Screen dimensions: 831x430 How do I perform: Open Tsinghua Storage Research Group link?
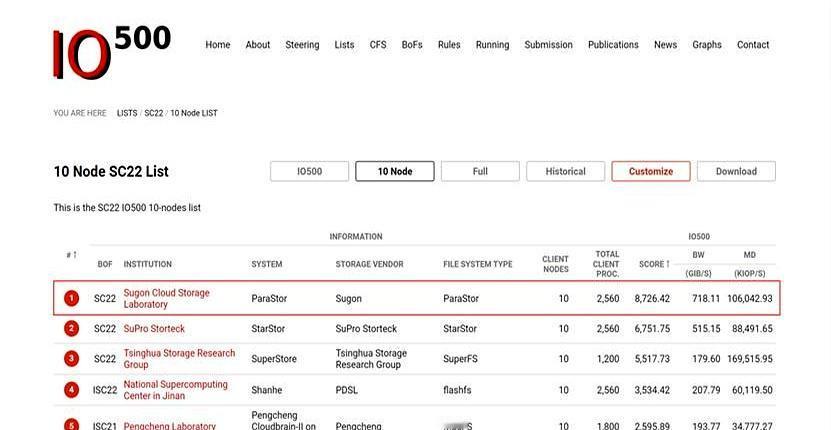[179, 359]
